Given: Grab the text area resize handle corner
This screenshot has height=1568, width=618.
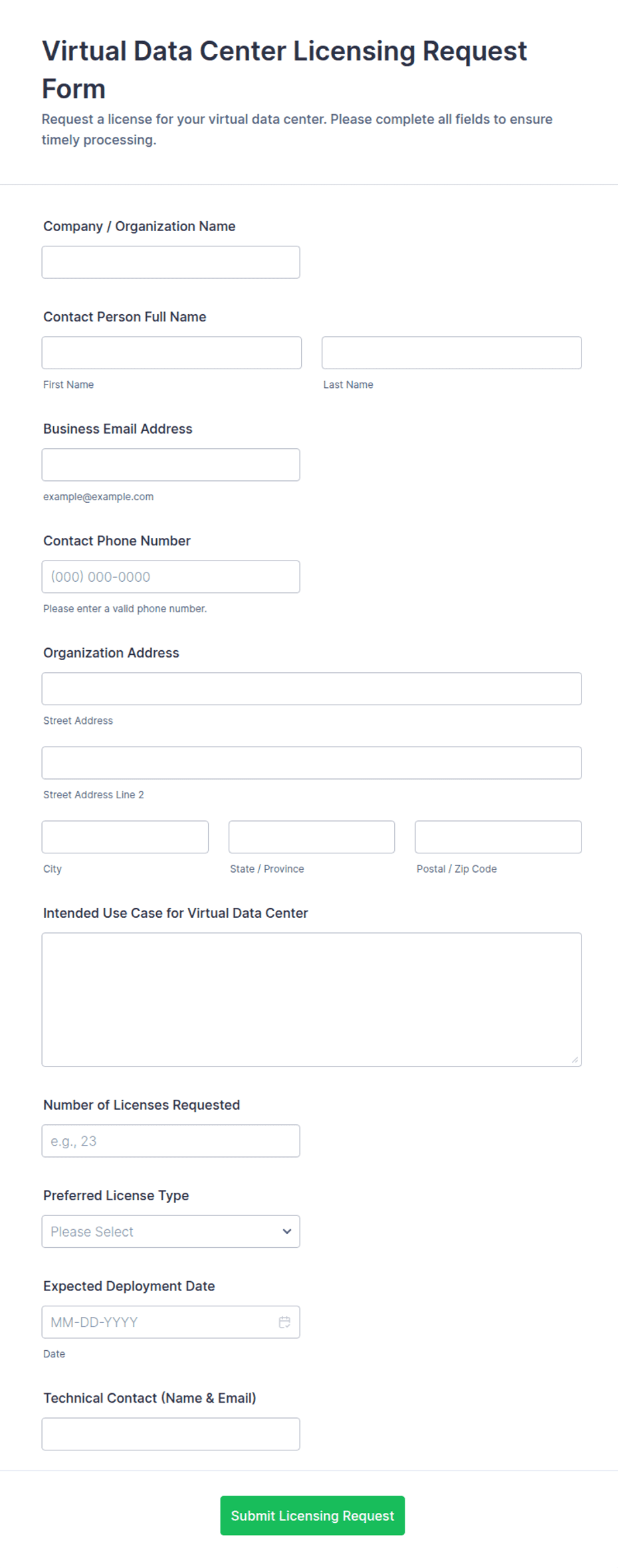Looking at the screenshot, I should [575, 1060].
